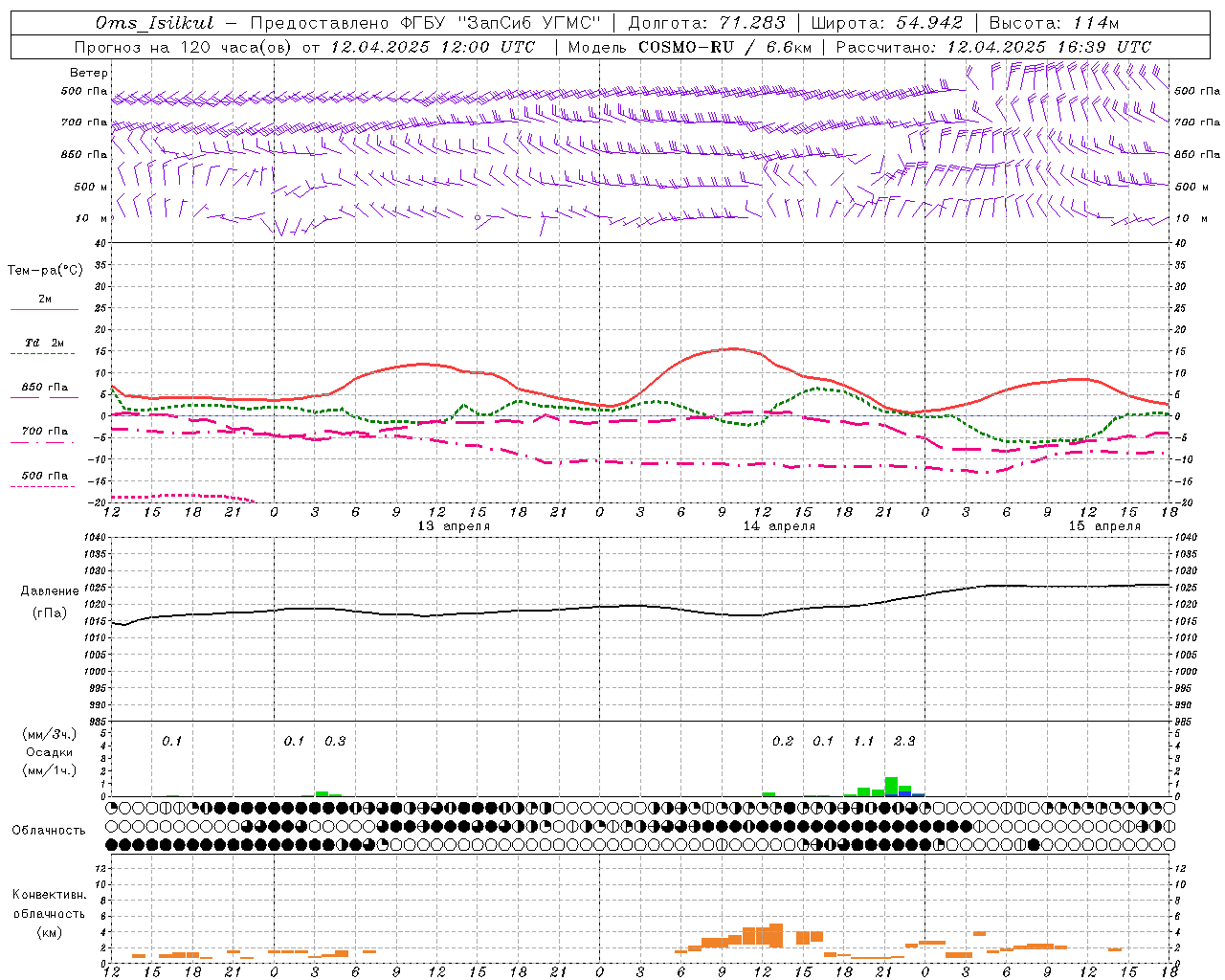Select the 3-hour precipitation value '0.3'
The image size is (1225, 980).
click(335, 741)
